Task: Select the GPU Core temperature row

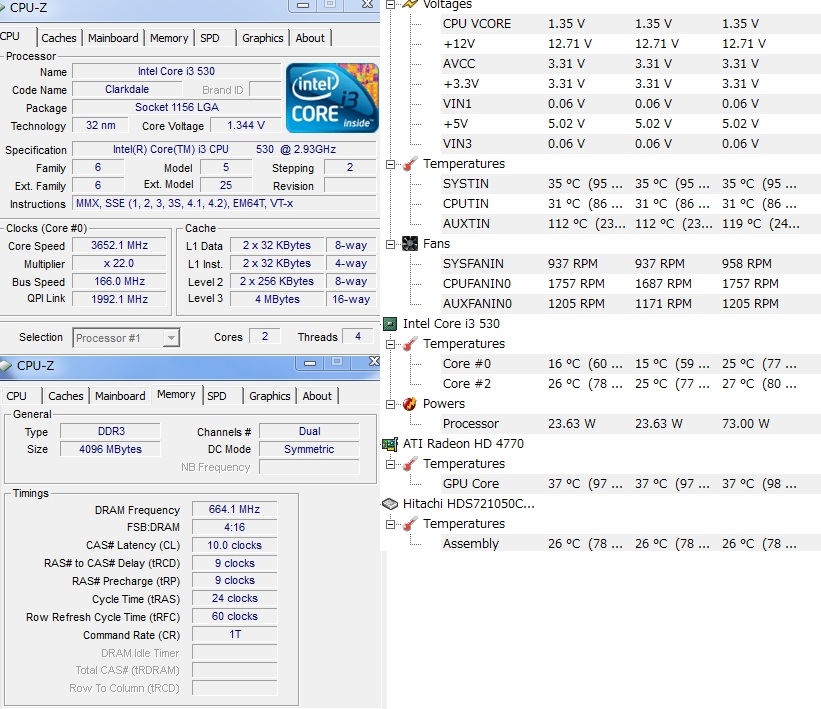Action: point(631,484)
